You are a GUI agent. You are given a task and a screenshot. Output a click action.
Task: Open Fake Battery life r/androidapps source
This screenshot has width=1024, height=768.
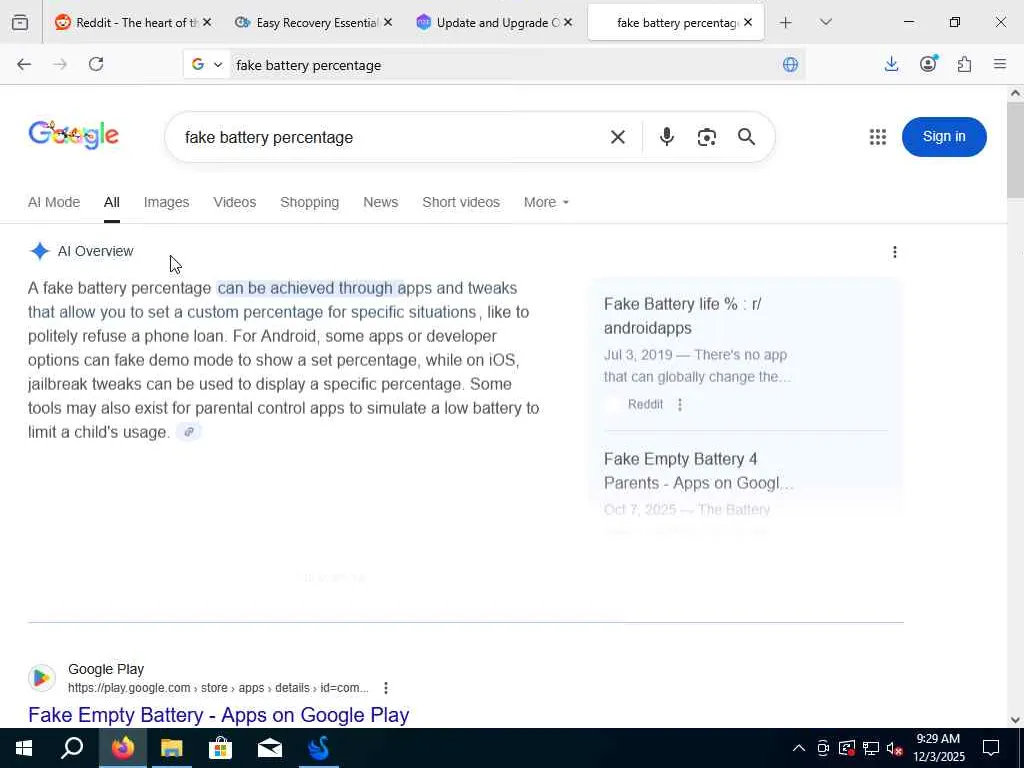tap(682, 315)
